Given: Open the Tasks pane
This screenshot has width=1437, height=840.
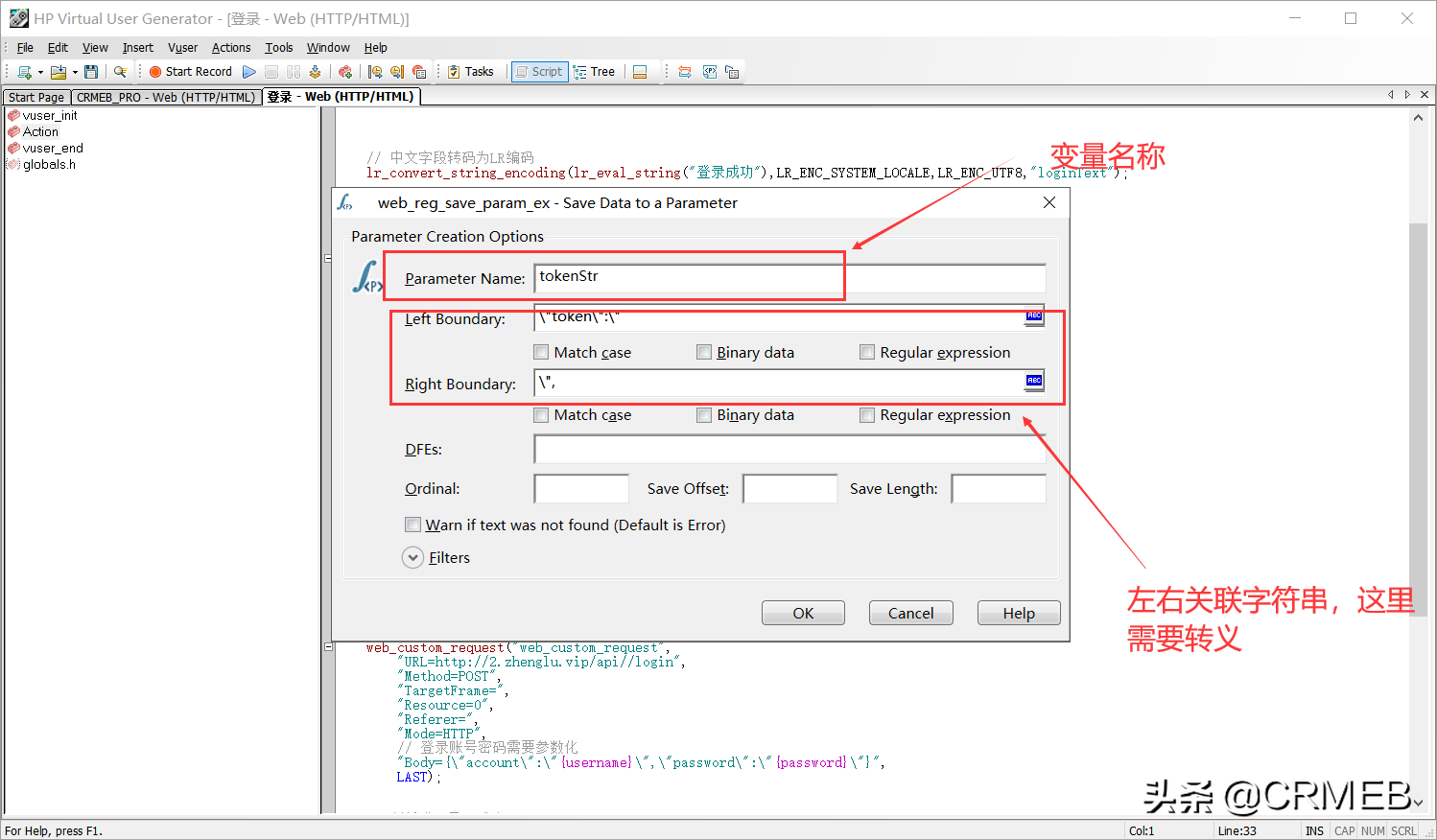Looking at the screenshot, I should pos(471,72).
